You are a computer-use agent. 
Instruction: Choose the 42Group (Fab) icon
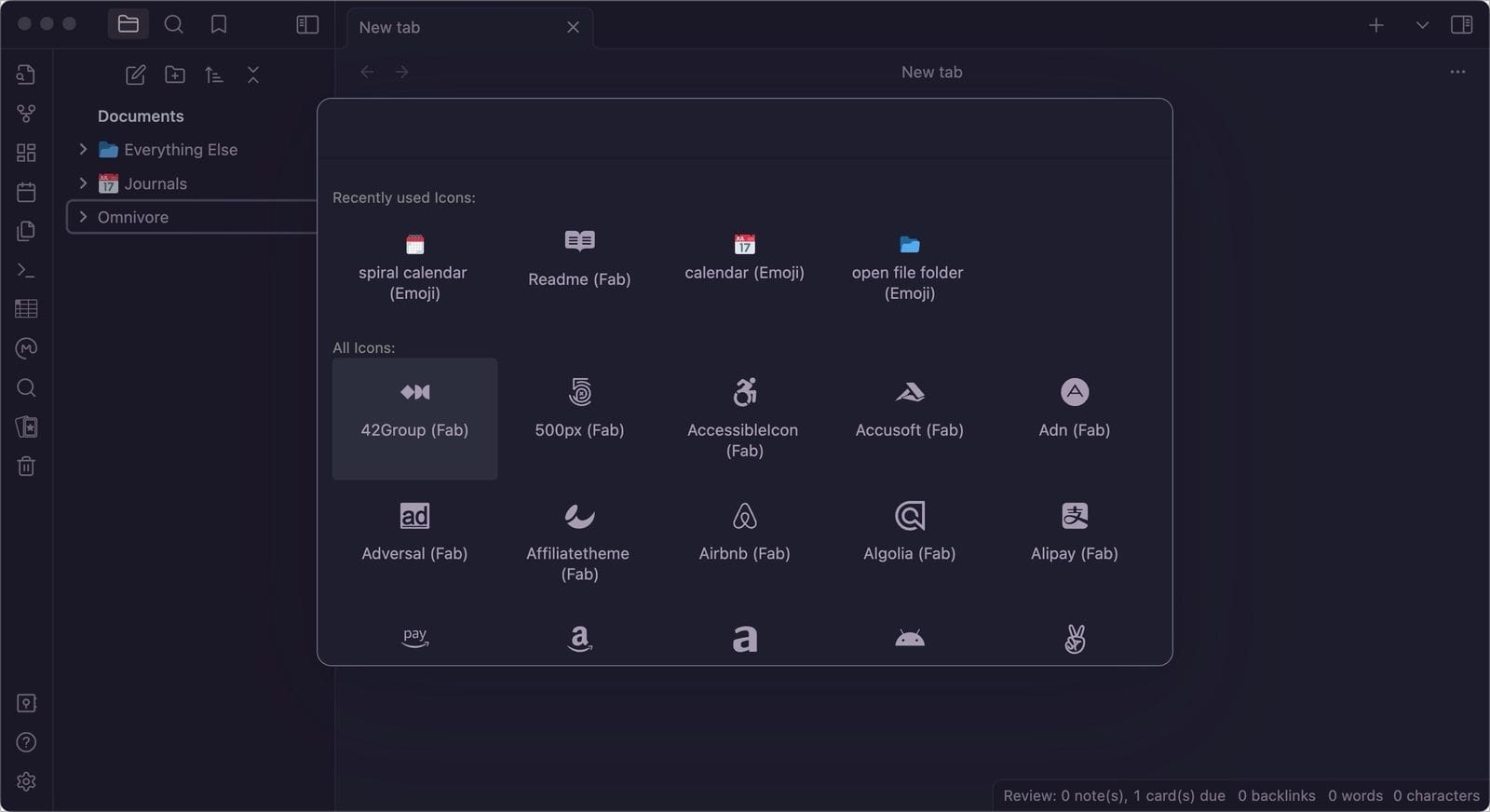(x=414, y=419)
